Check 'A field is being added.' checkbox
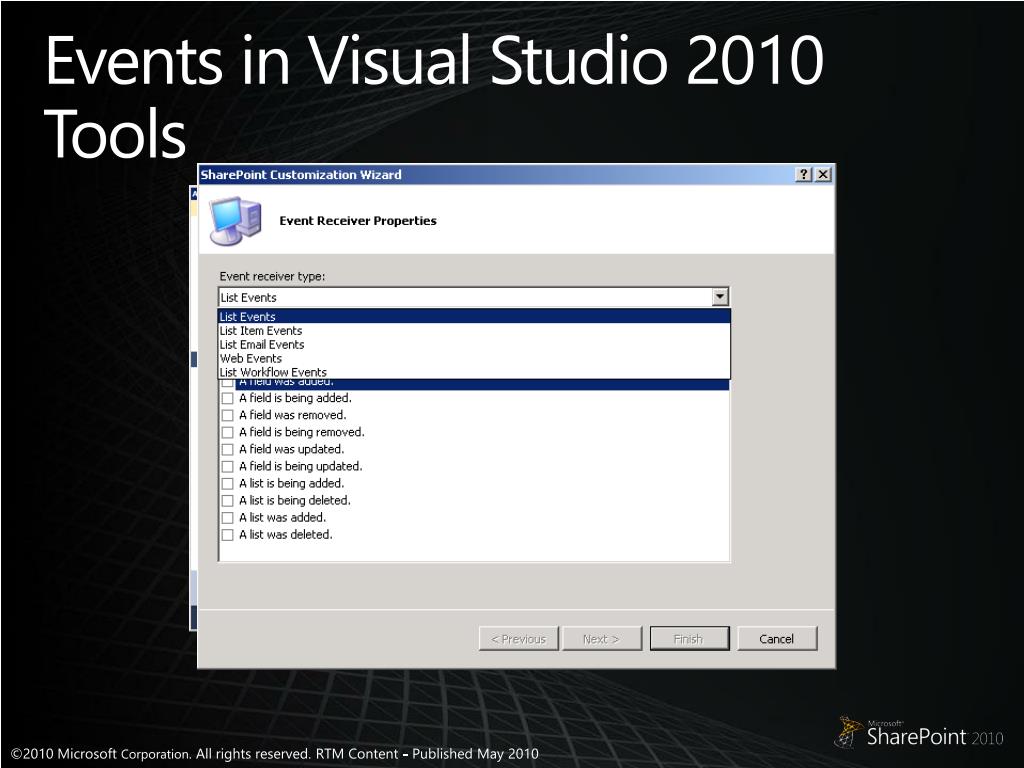This screenshot has height=768, width=1024. pos(227,398)
